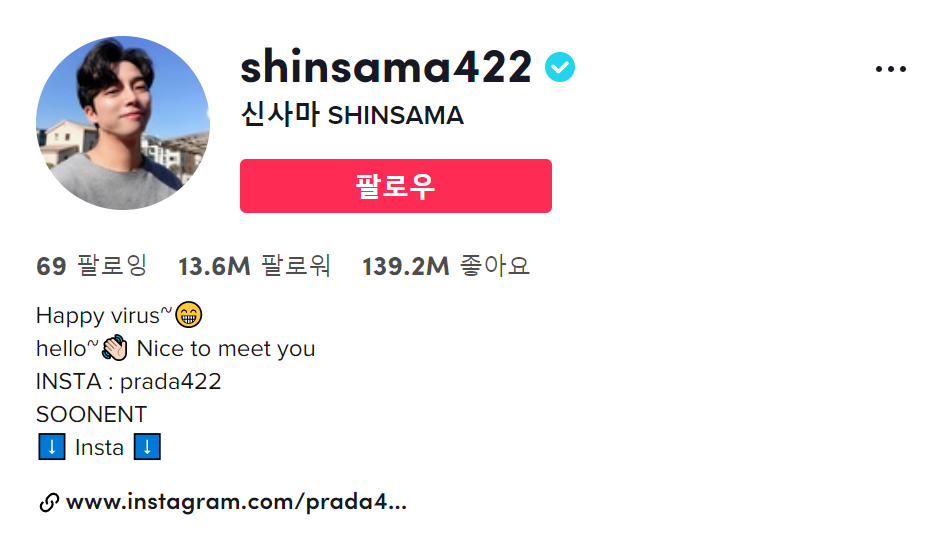
Task: Click the waving hand emoji
Action: 115,349
